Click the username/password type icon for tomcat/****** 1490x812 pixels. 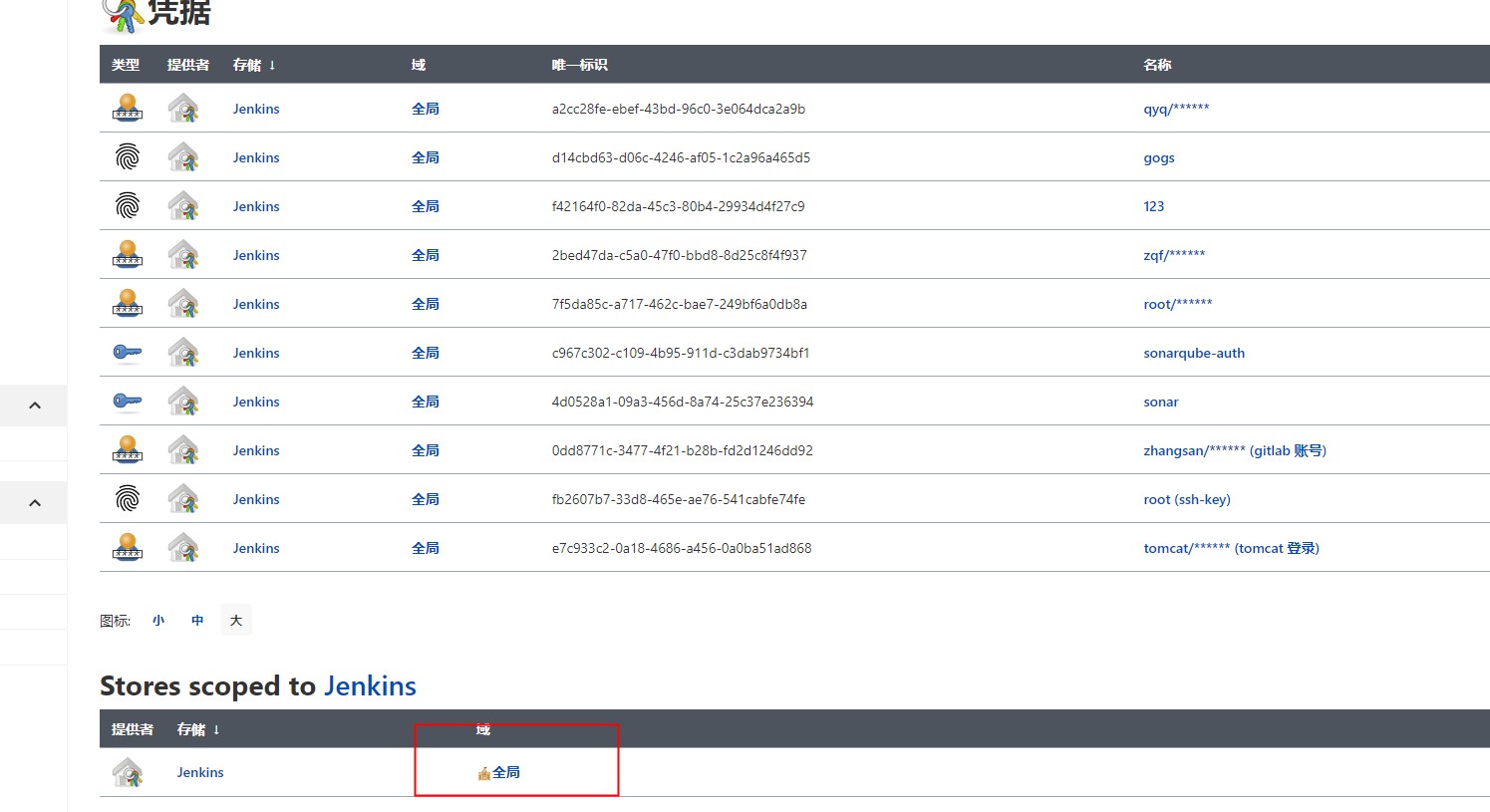(128, 547)
